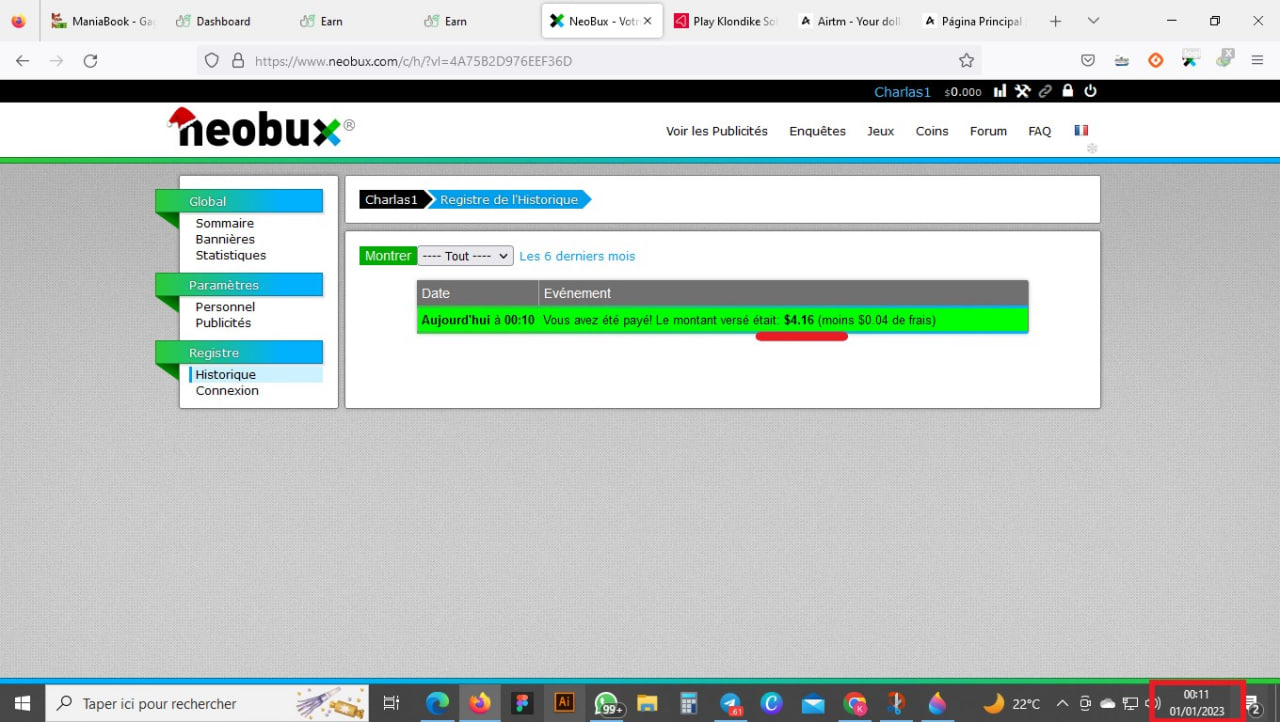
Task: Click the power logout icon
Action: coord(1091,91)
